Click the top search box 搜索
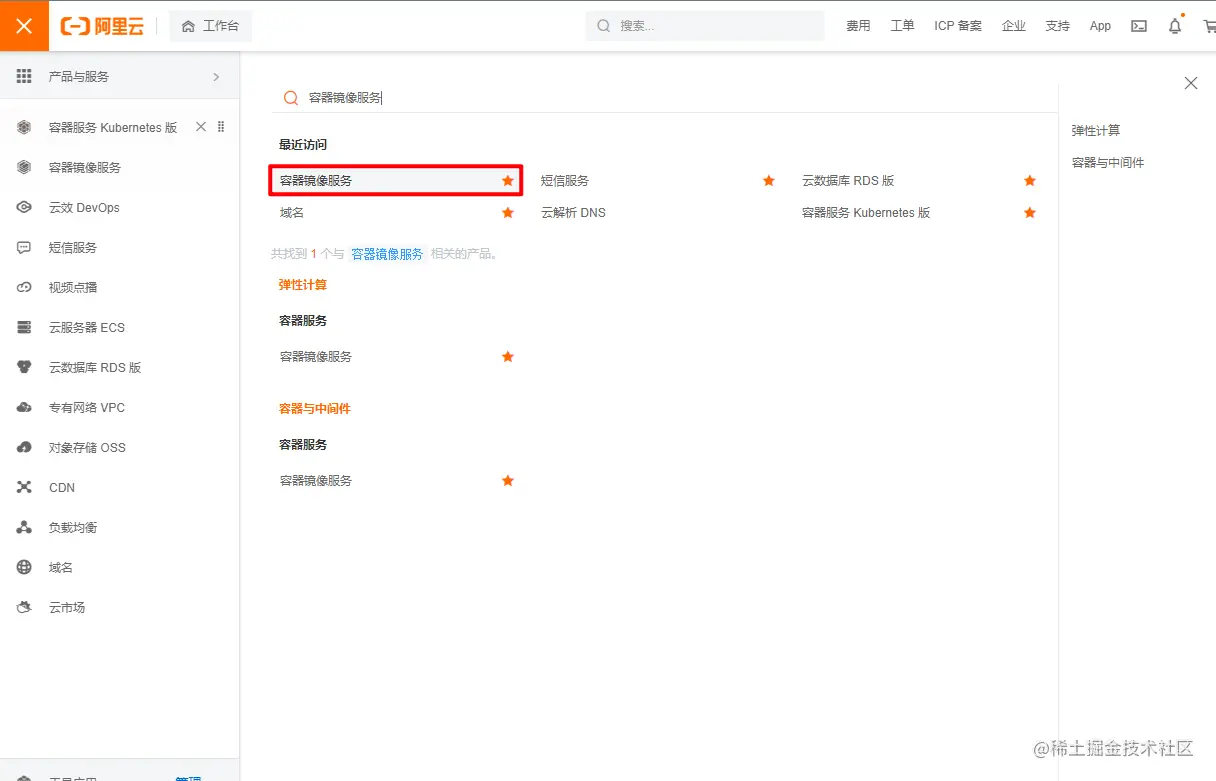Image resolution: width=1216 pixels, height=781 pixels. click(x=705, y=26)
